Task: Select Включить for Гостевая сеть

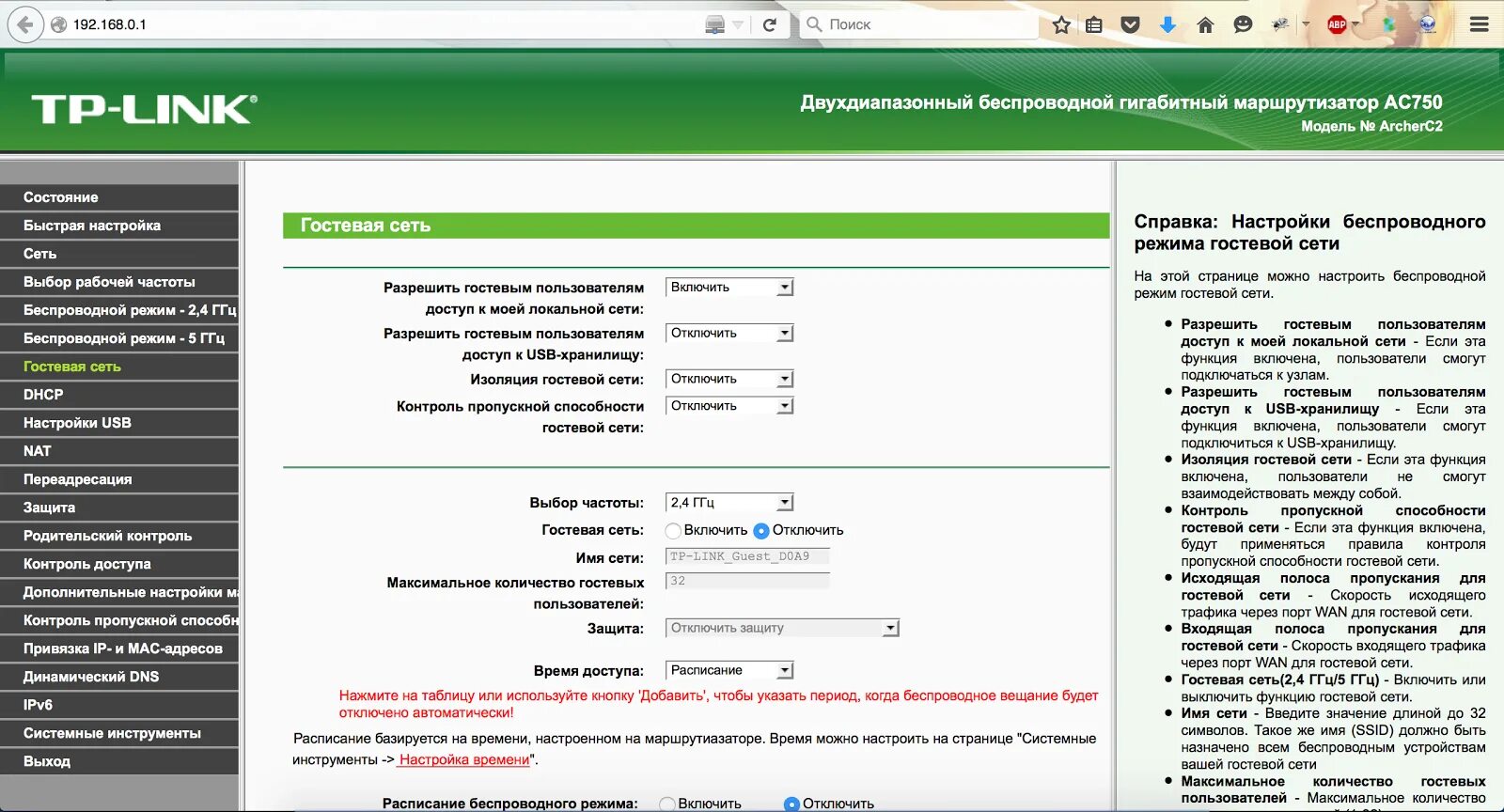Action: point(673,531)
